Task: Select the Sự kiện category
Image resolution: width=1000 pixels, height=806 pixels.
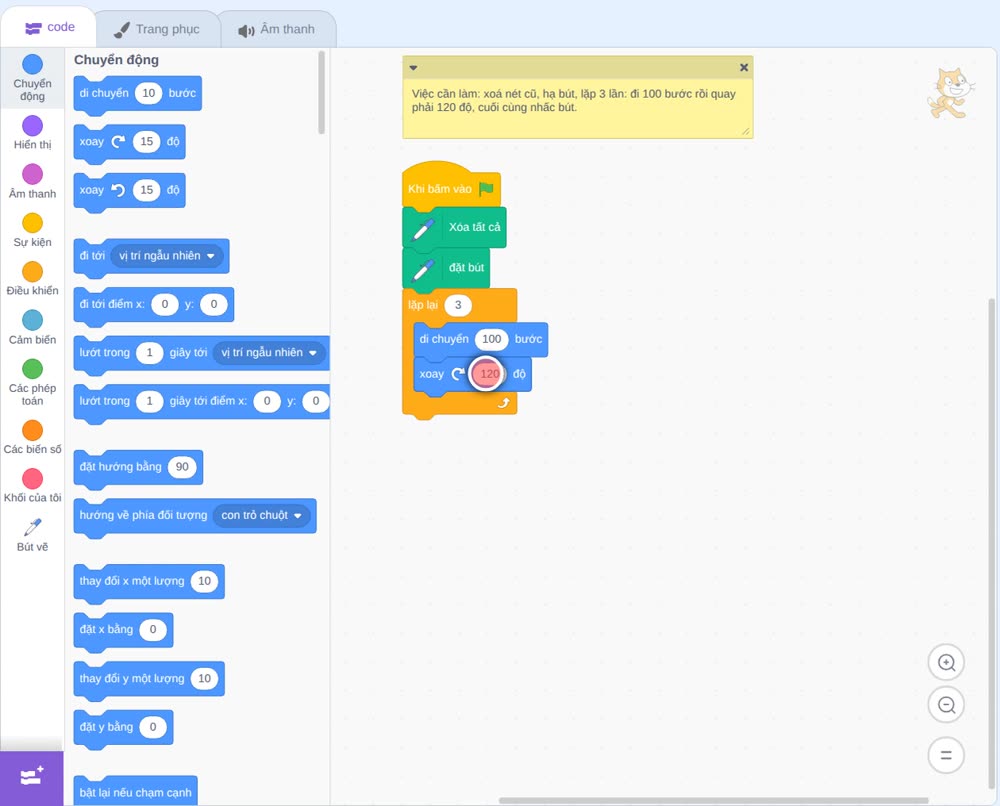Action: coord(33,230)
